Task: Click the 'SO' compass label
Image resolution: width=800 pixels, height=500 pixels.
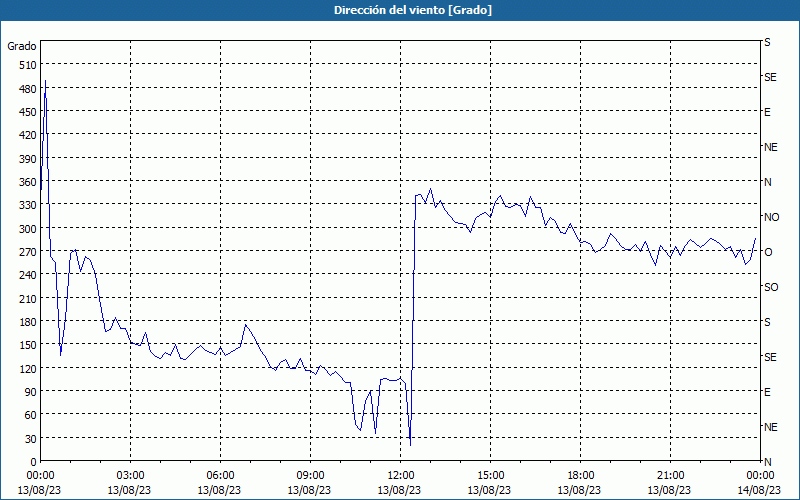Action: click(771, 287)
